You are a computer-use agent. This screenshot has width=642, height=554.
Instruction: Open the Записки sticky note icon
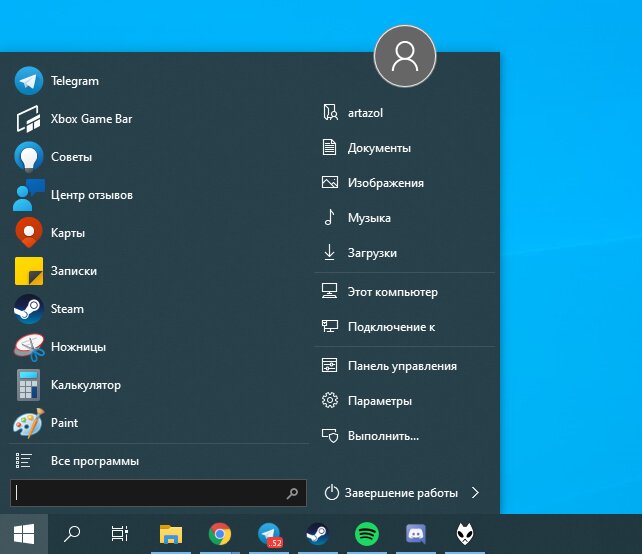[x=29, y=271]
